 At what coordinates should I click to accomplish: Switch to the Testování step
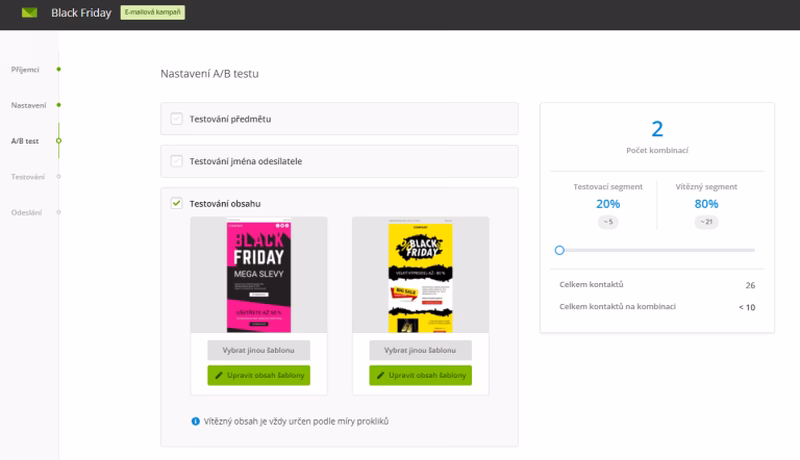[28, 177]
